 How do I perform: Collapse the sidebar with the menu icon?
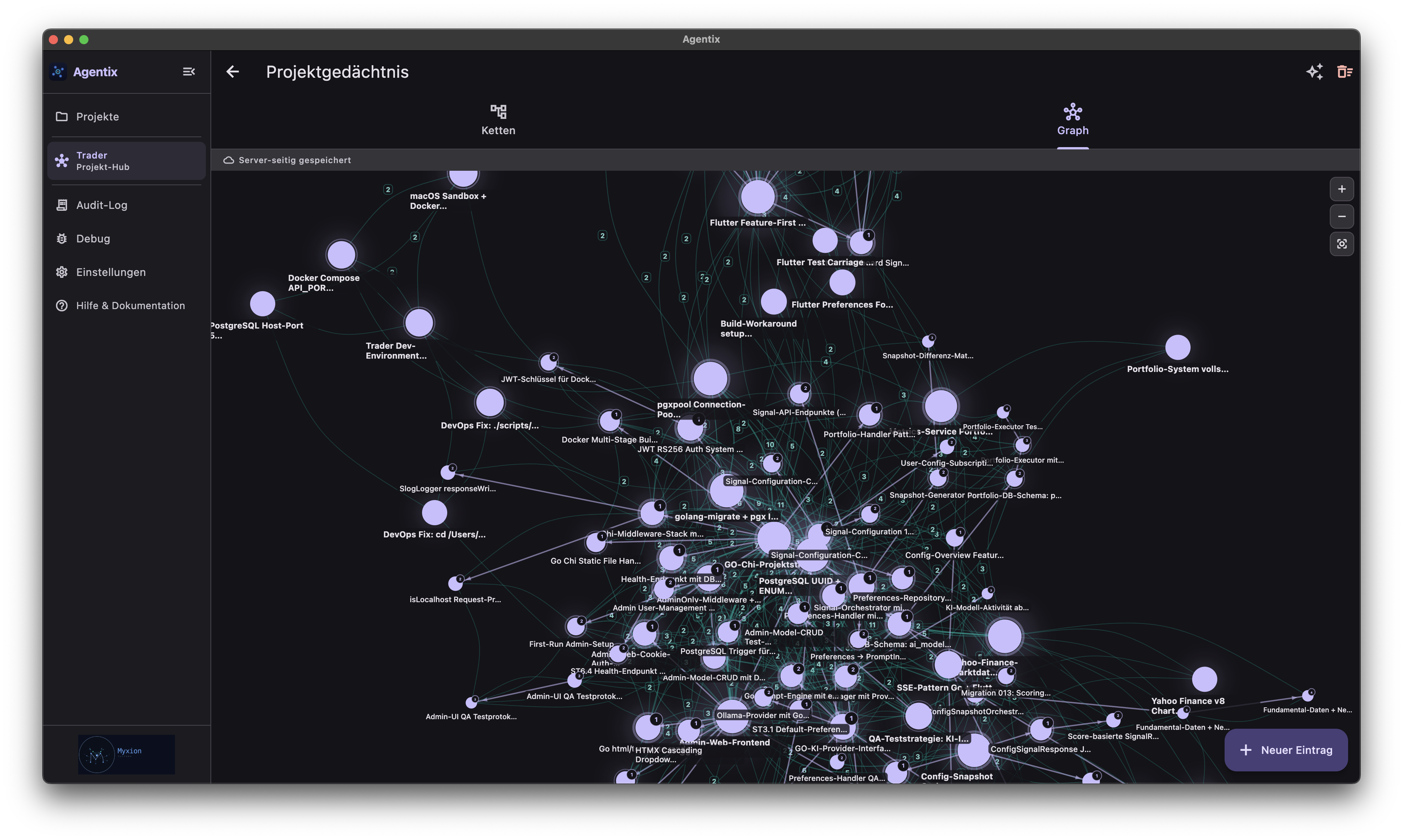click(x=189, y=71)
